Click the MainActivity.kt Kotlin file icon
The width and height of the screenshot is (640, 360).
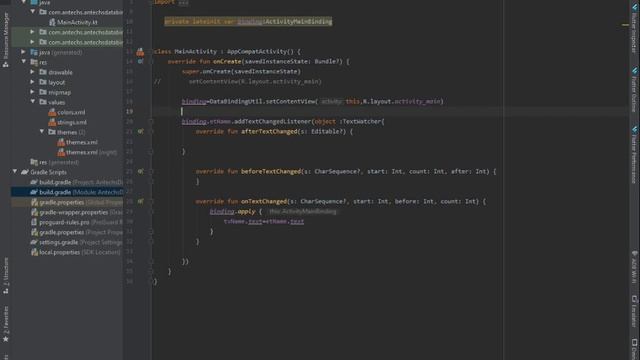[52, 22]
